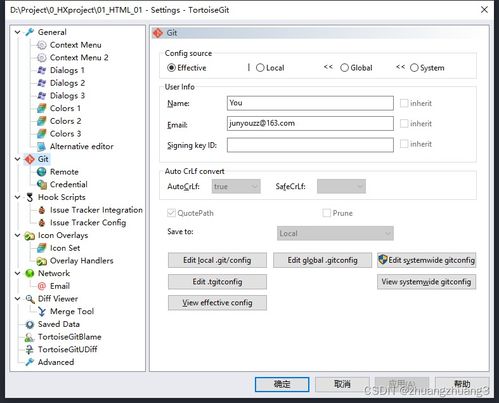This screenshot has height=403, width=499.
Task: Select the Local config source radio
Action: pos(260,68)
